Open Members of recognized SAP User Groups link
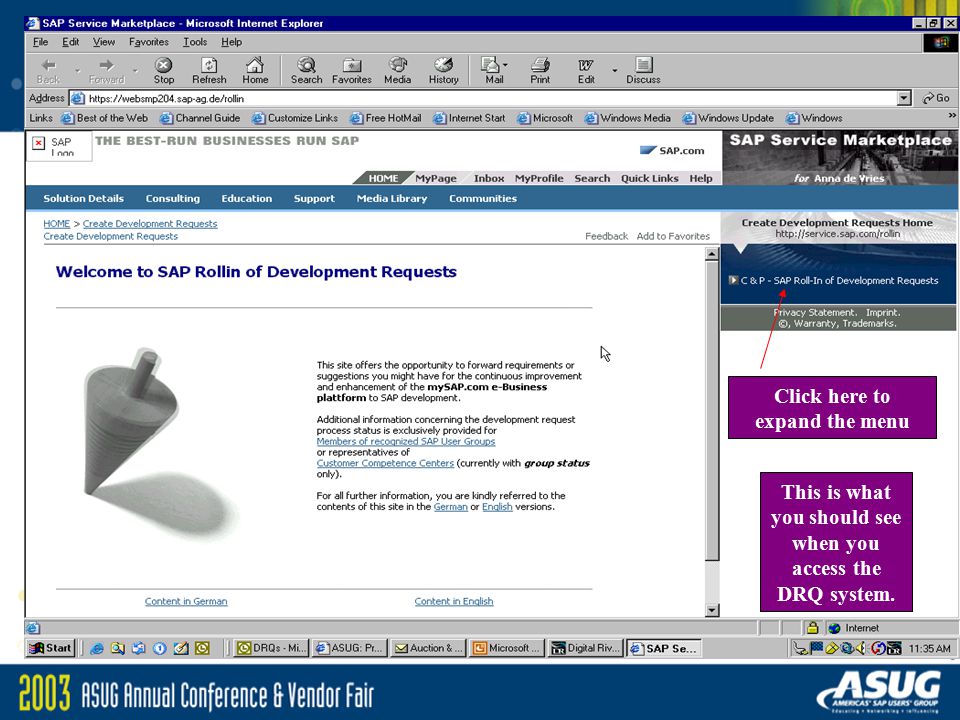 [406, 441]
